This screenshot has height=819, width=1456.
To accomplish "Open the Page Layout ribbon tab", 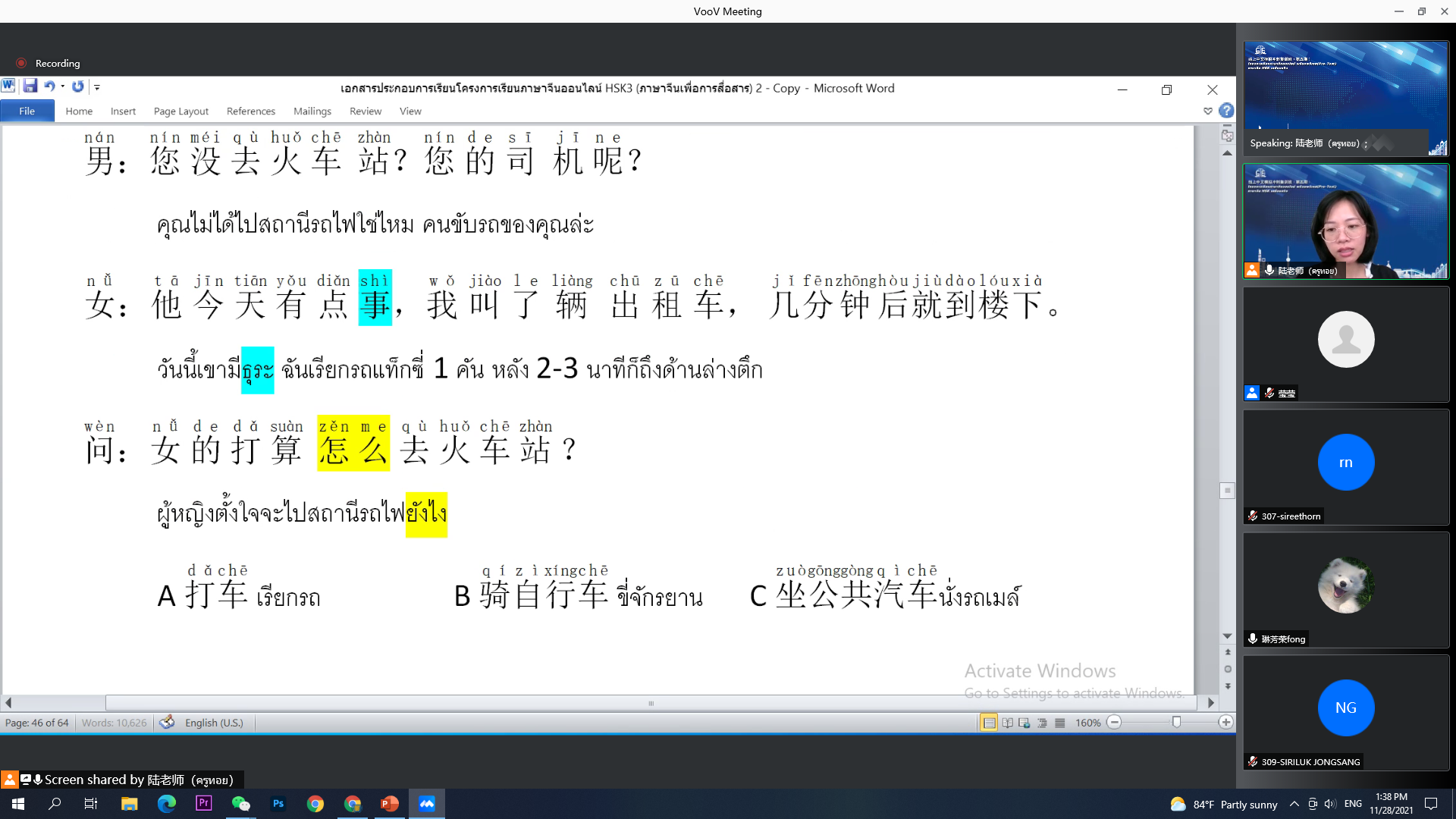I will pos(181,111).
